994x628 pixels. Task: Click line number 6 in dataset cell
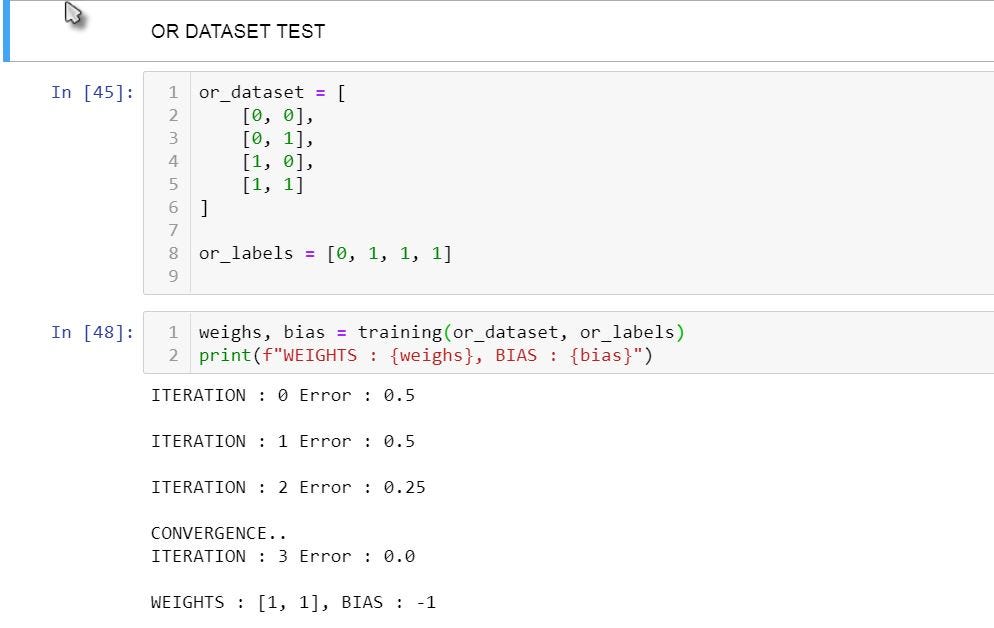pyautogui.click(x=173, y=207)
